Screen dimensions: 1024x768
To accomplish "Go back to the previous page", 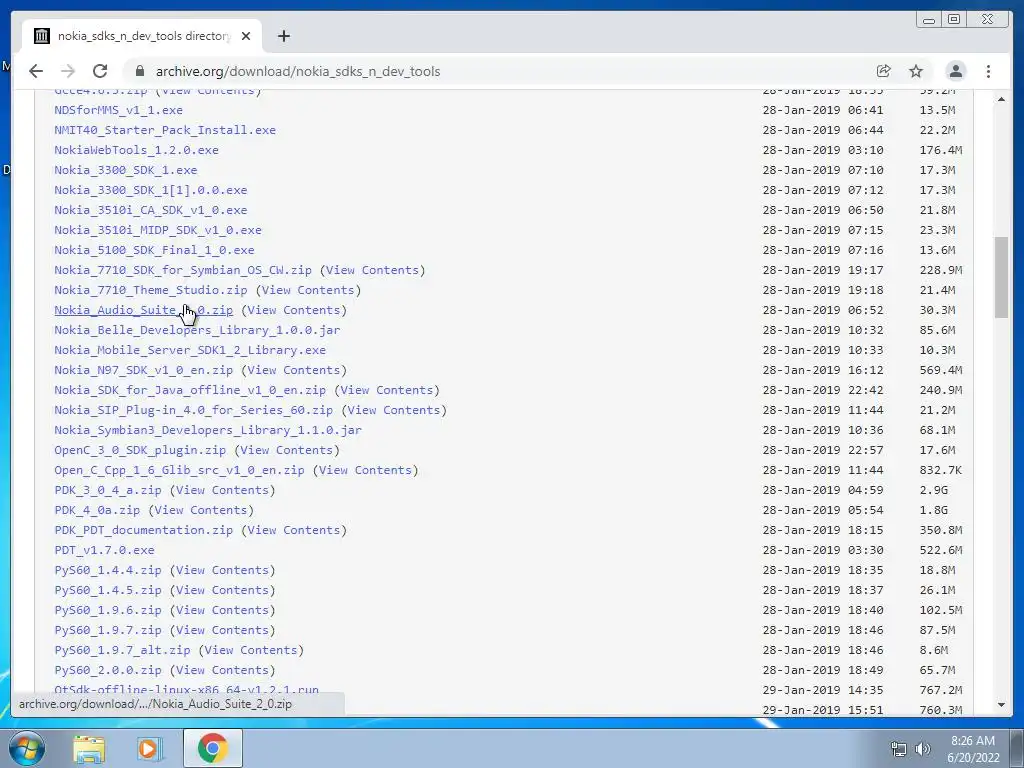I will coord(36,71).
